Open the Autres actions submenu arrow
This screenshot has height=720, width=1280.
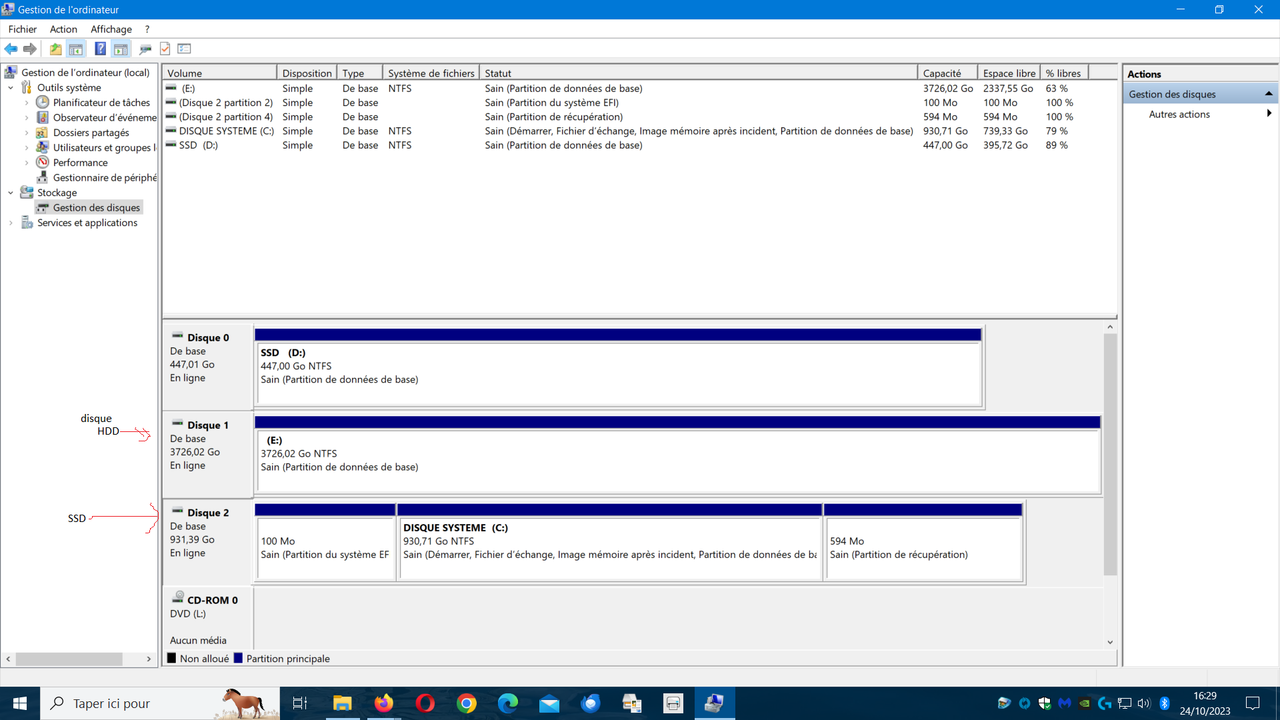tap(1270, 113)
